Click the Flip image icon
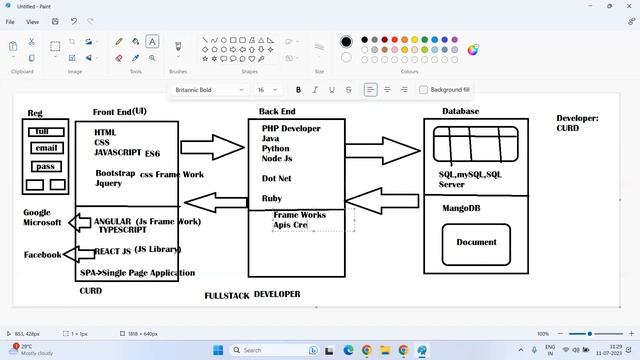640x360 pixels. tap(88, 58)
